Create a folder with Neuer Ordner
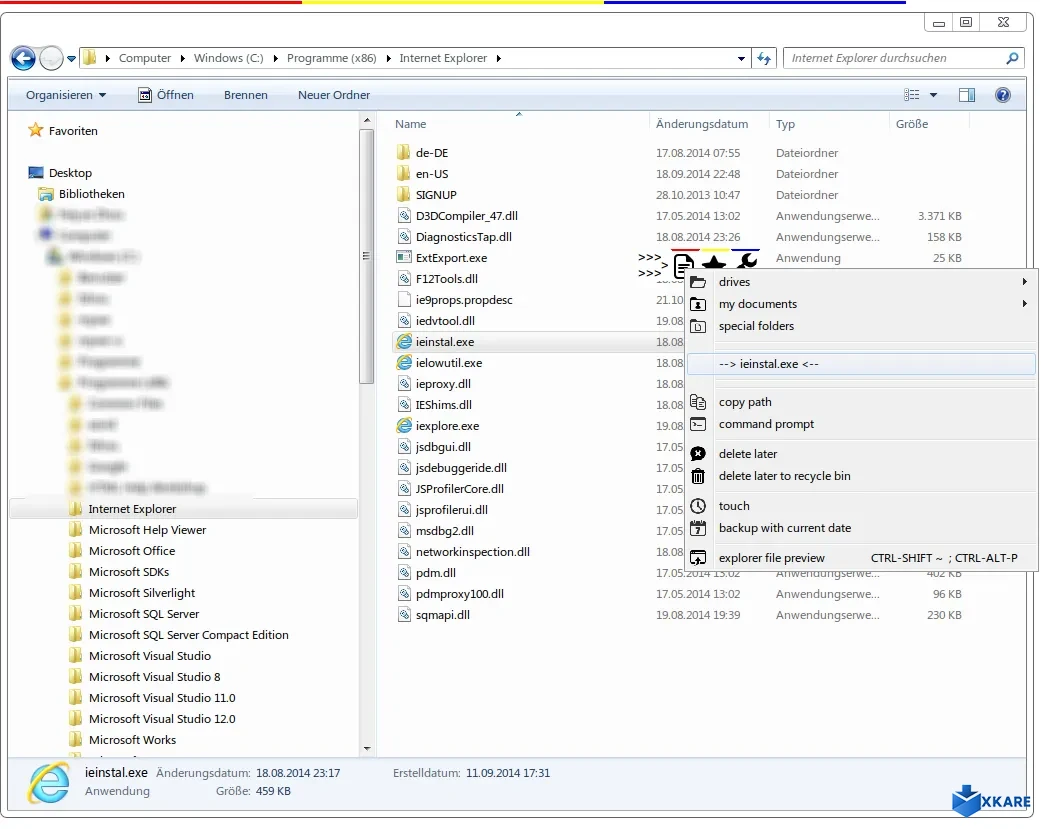 click(x=334, y=95)
